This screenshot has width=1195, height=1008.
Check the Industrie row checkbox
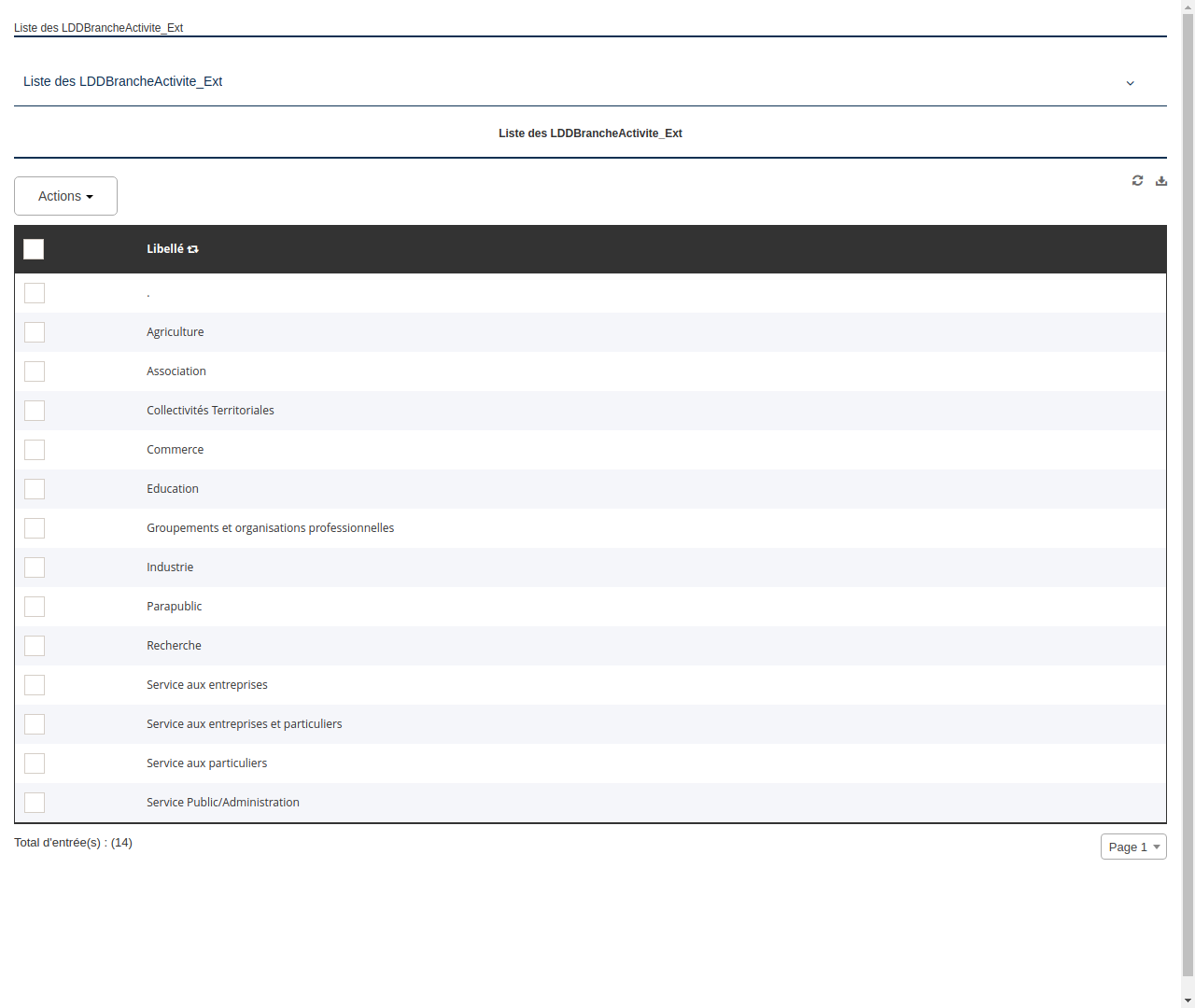tap(35, 567)
